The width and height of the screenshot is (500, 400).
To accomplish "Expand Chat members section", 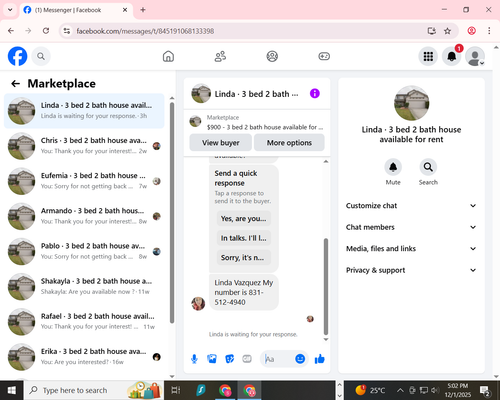I will click(411, 227).
